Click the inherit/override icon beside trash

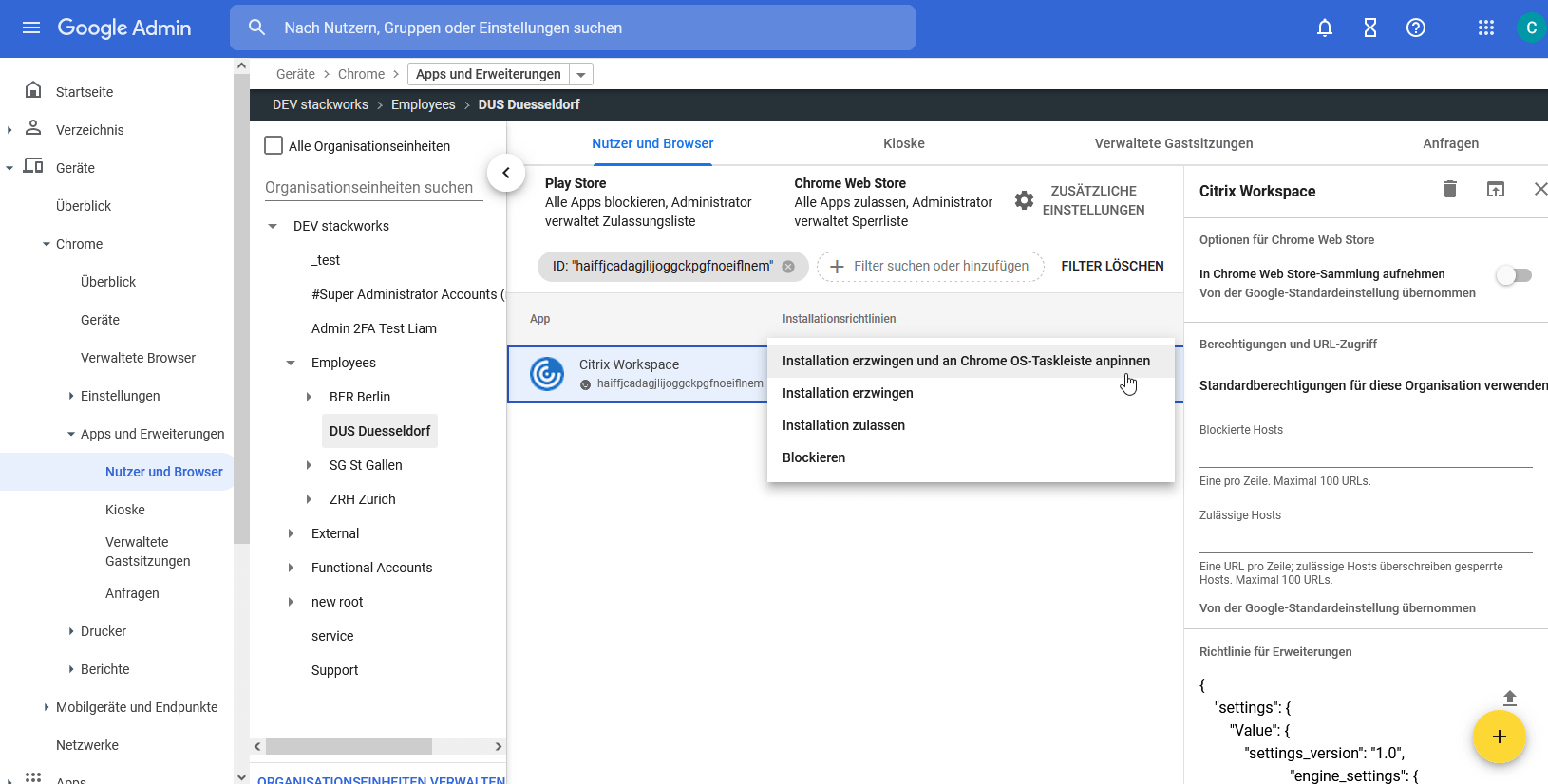[1496, 190]
